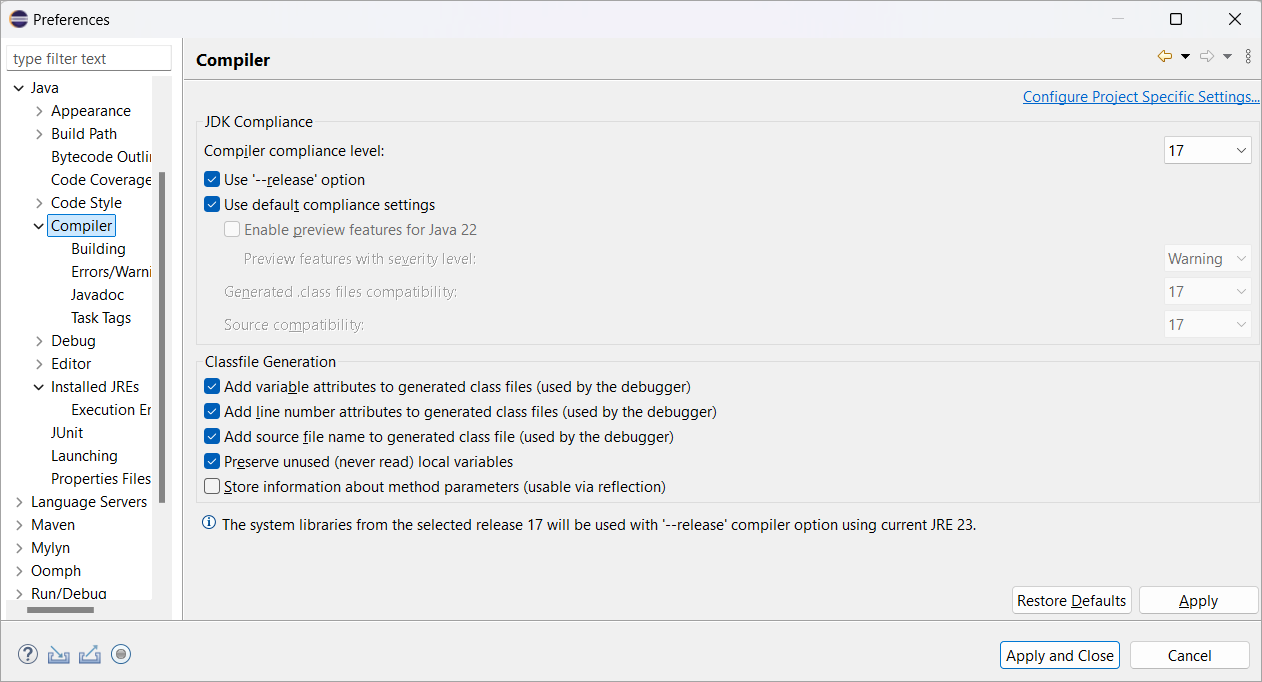Open the three-dot view menu icon

[1248, 57]
